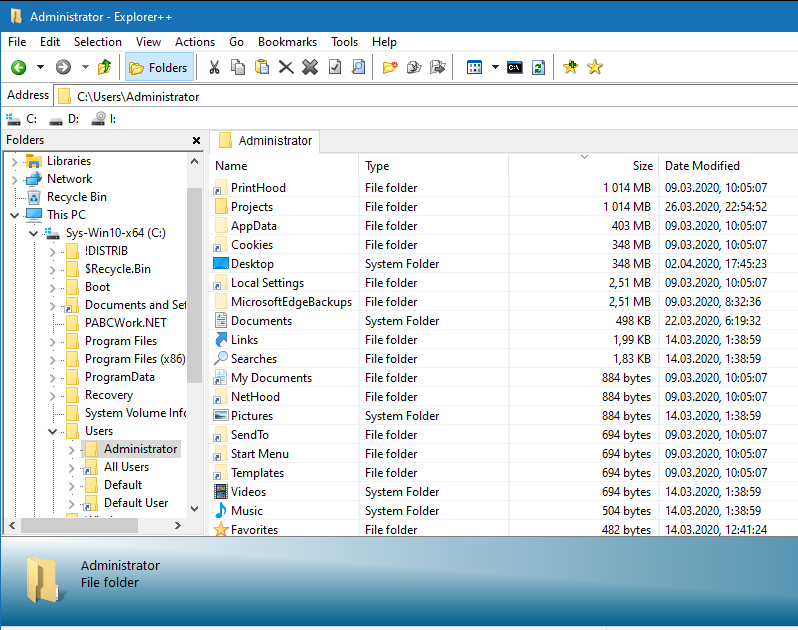798x630 pixels.
Task: Toggle the Folders pane button
Action: [159, 67]
